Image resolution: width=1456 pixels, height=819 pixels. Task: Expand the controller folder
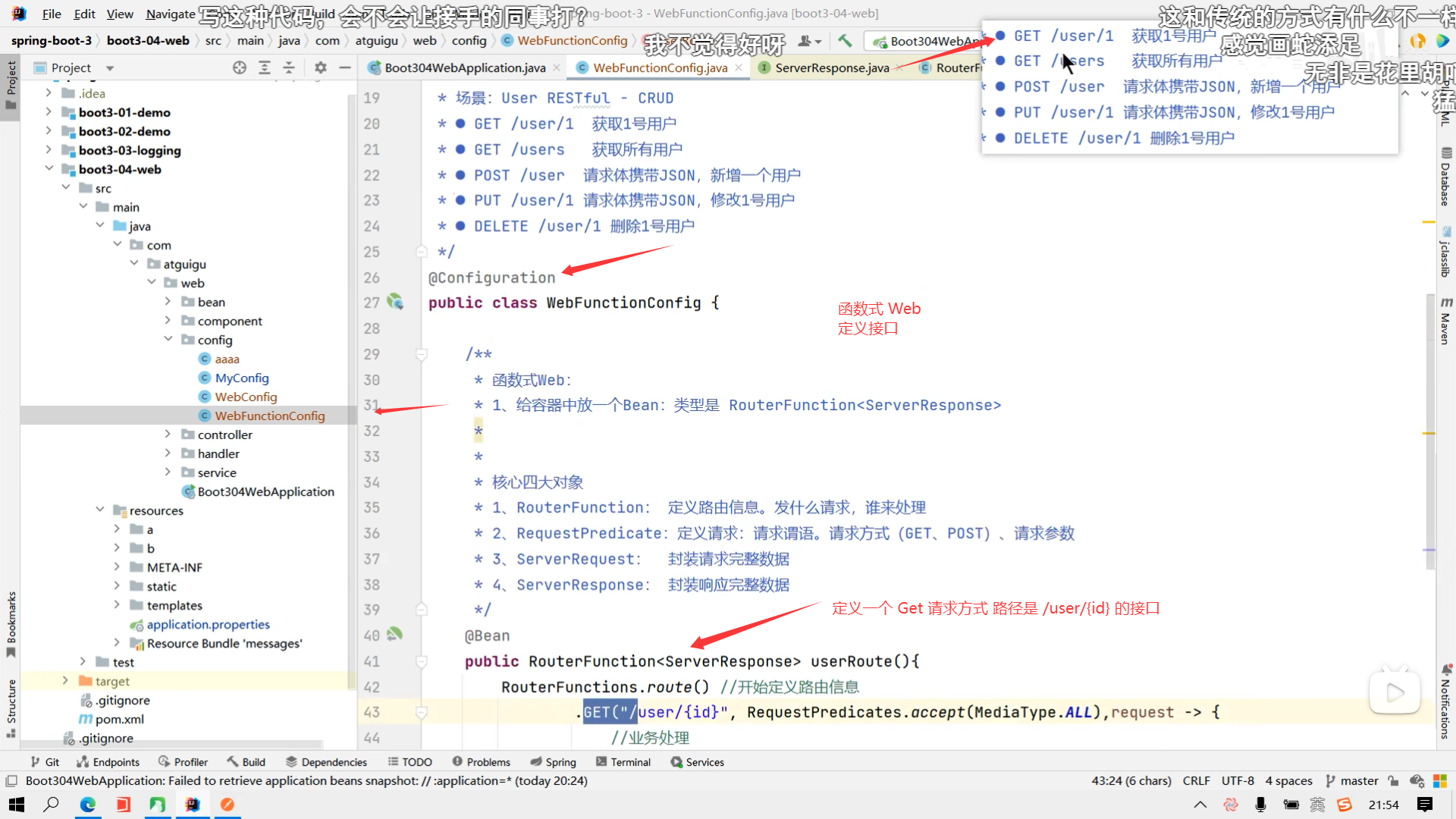coord(168,435)
